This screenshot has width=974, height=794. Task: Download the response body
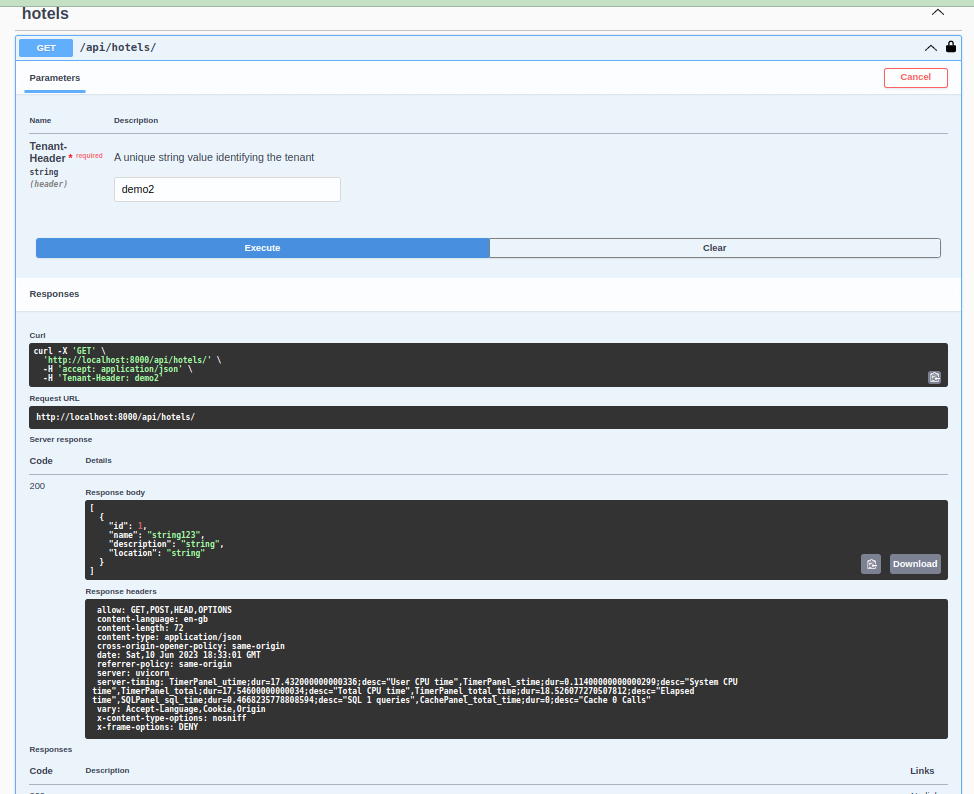click(914, 563)
